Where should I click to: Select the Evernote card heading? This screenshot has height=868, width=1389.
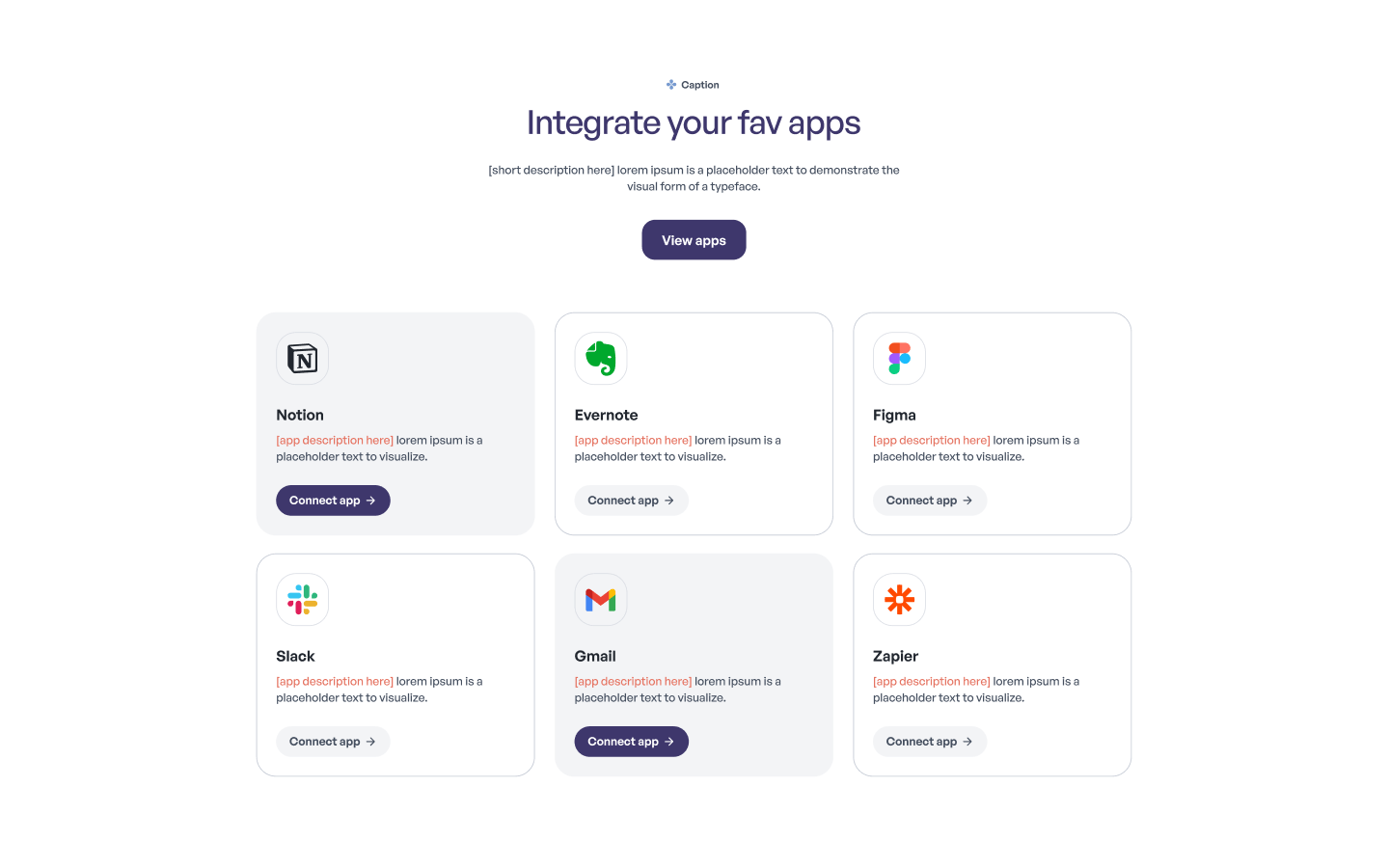[x=606, y=416]
